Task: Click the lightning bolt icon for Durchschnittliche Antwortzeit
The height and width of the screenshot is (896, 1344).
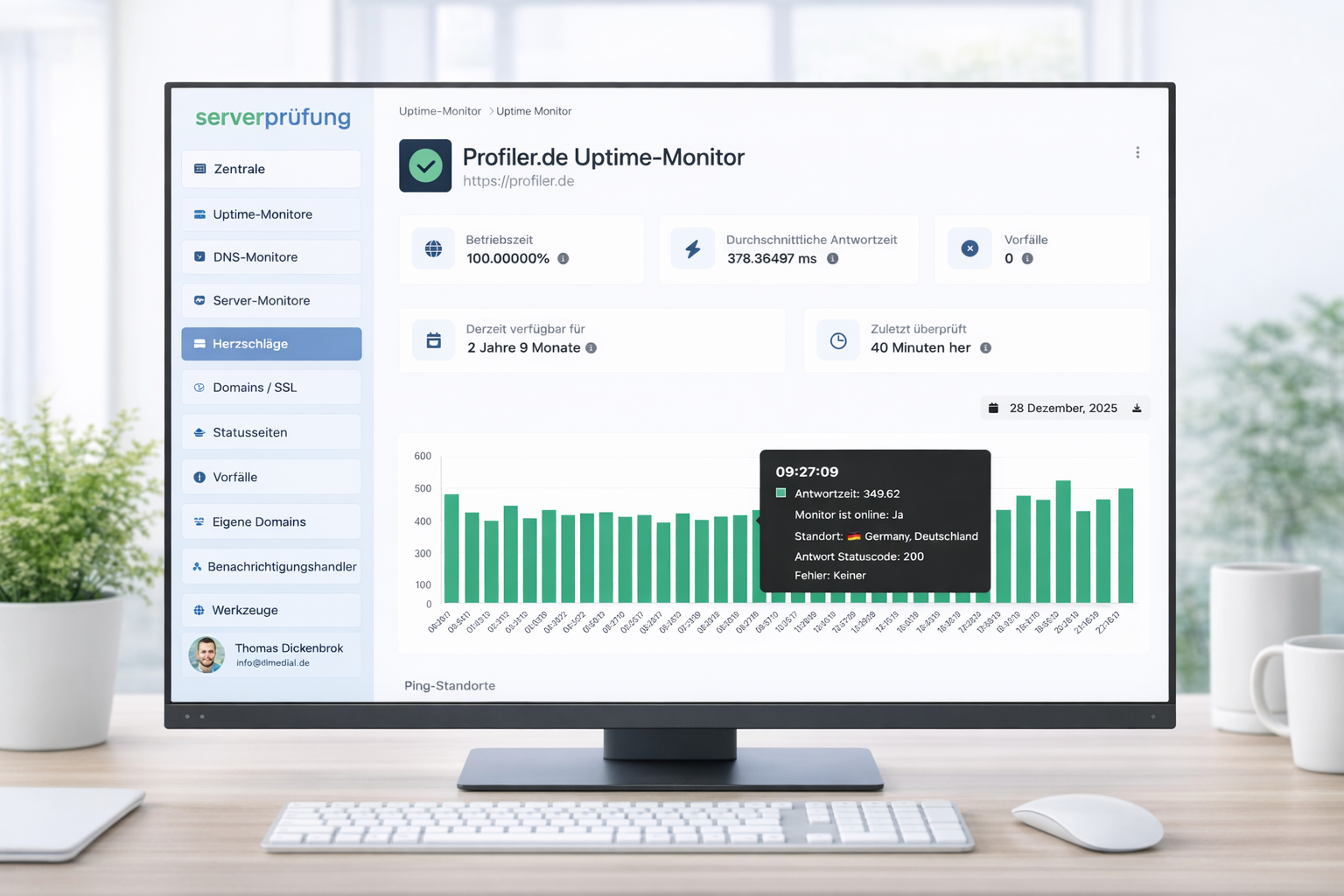Action: 692,248
